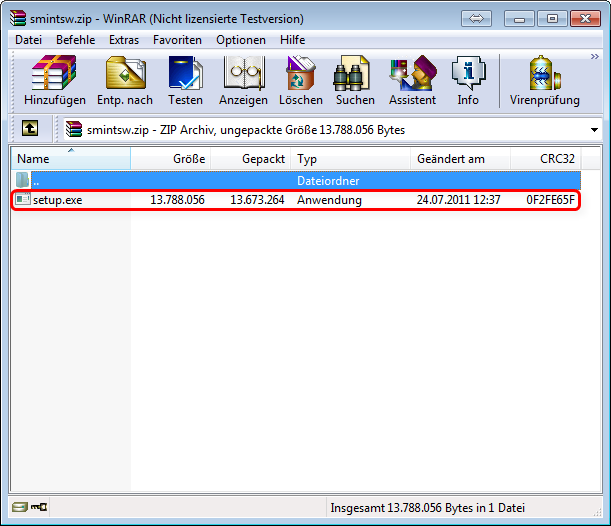Click the WinRAR title bar app icon
Screen dimensions: 611x526
click(18, 18)
